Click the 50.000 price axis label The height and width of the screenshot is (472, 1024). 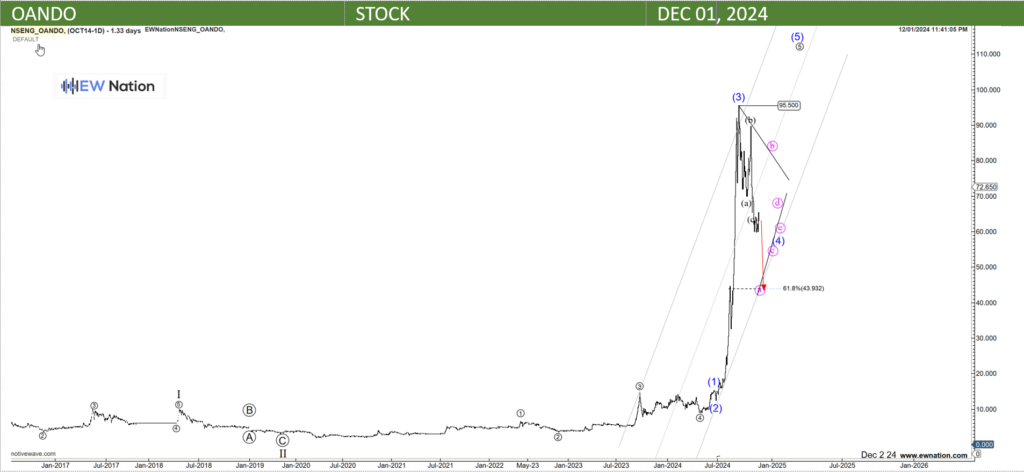987,267
